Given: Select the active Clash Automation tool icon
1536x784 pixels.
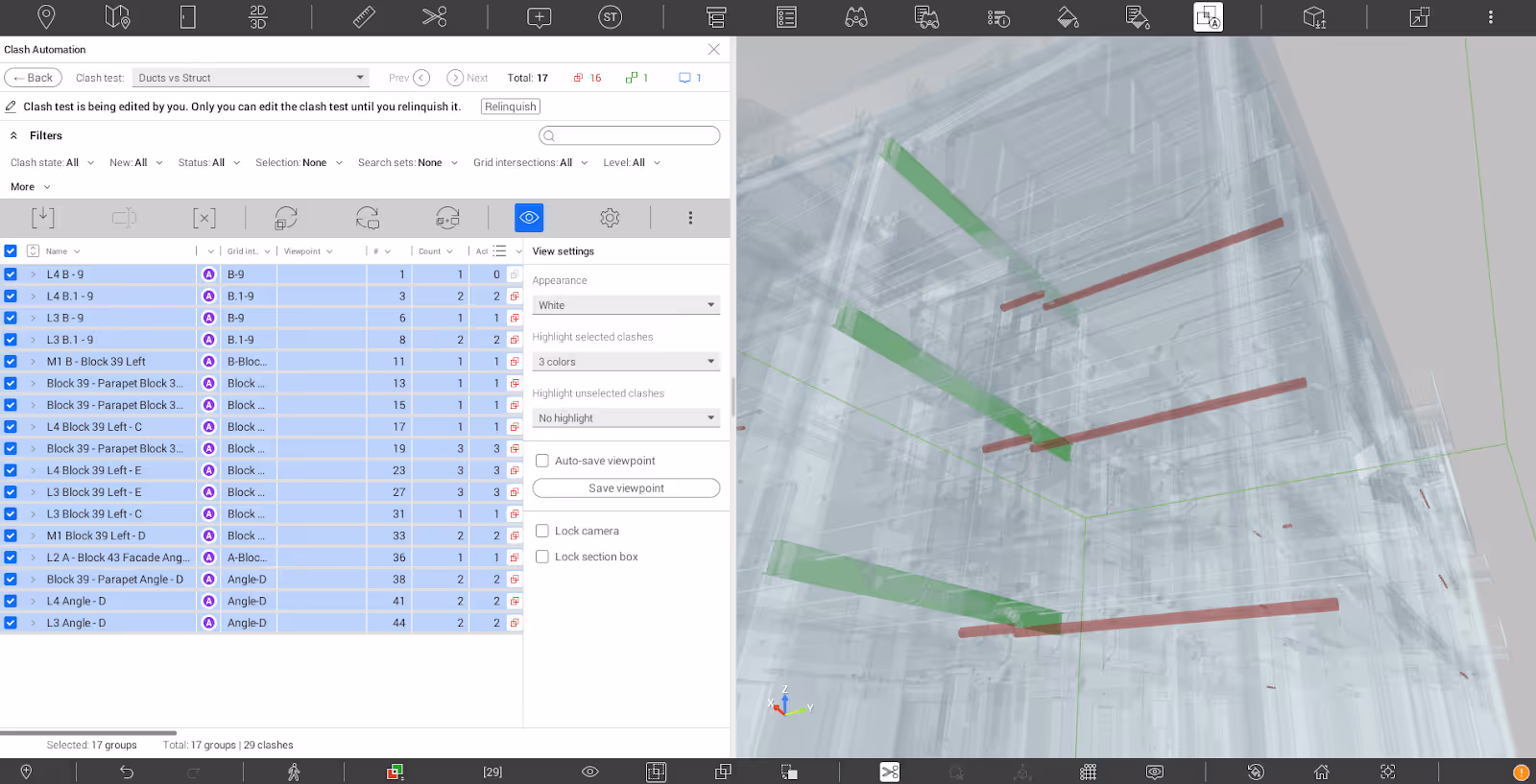Looking at the screenshot, I should click(1209, 17).
